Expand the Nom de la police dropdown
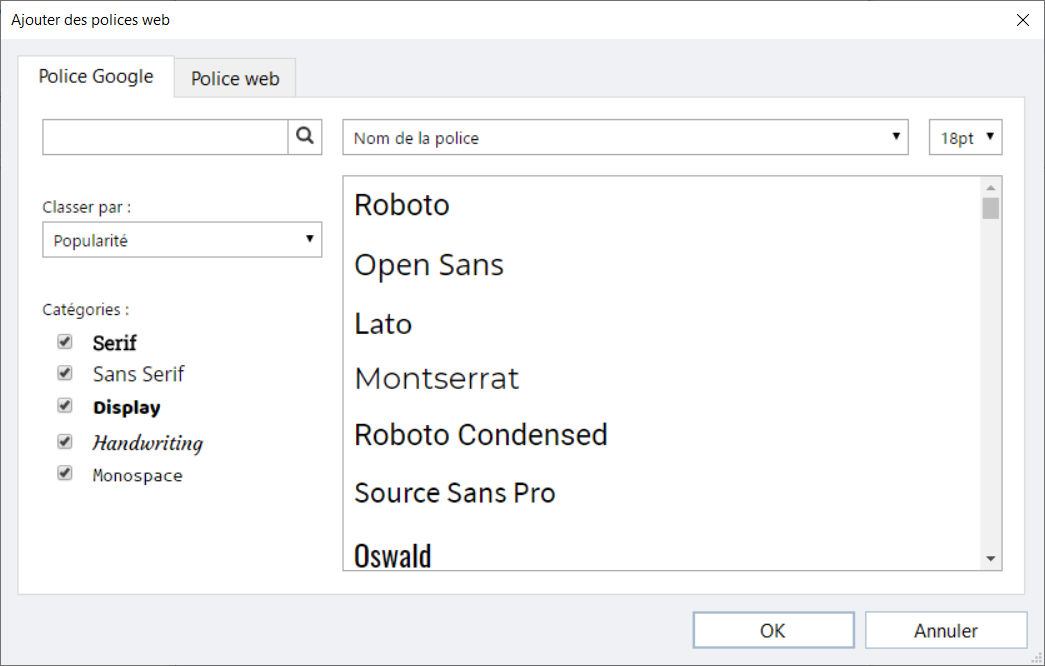This screenshot has width=1045, height=666. pos(625,138)
